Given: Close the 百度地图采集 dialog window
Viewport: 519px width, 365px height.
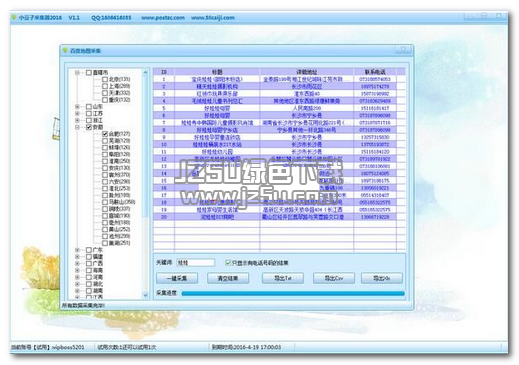Looking at the screenshot, I should [x=403, y=49].
